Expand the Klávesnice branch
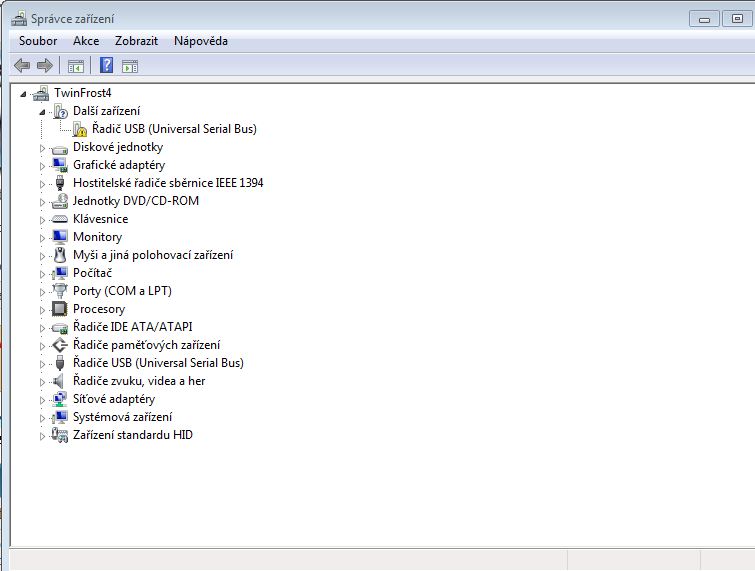Image resolution: width=755 pixels, height=571 pixels. pos(42,220)
